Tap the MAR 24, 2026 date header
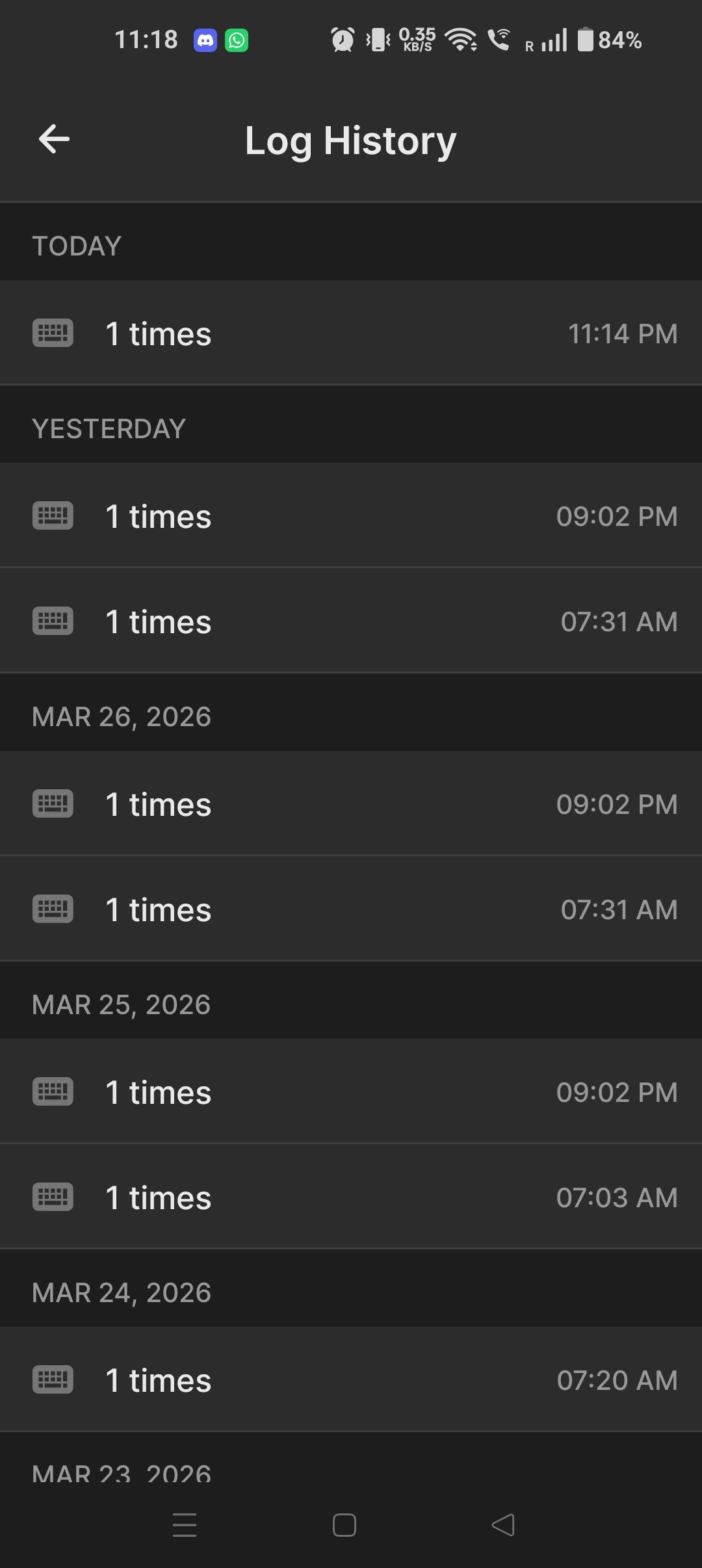 pos(122,1292)
